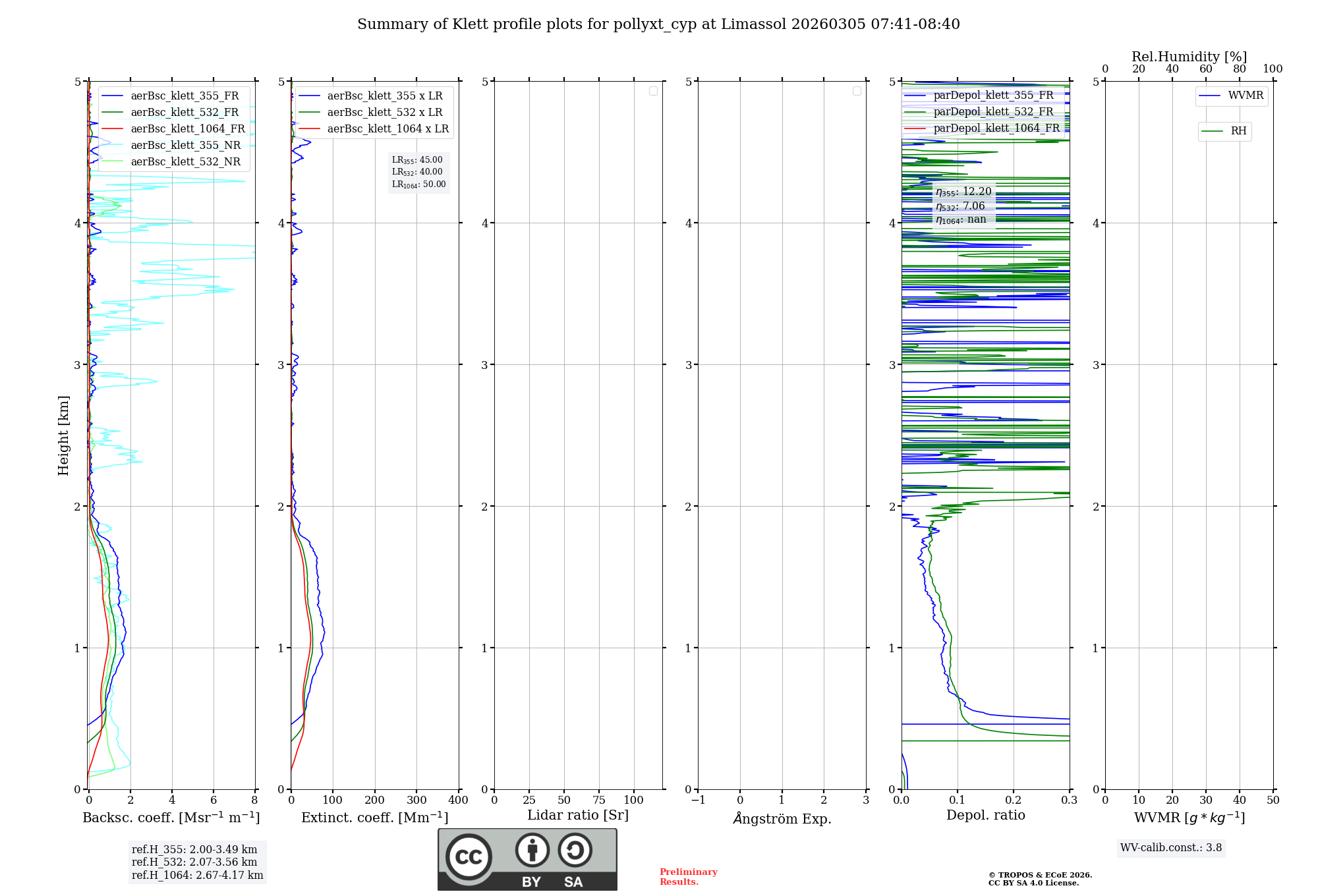Click the ShareAlike circular arrow icon

[x=575, y=850]
